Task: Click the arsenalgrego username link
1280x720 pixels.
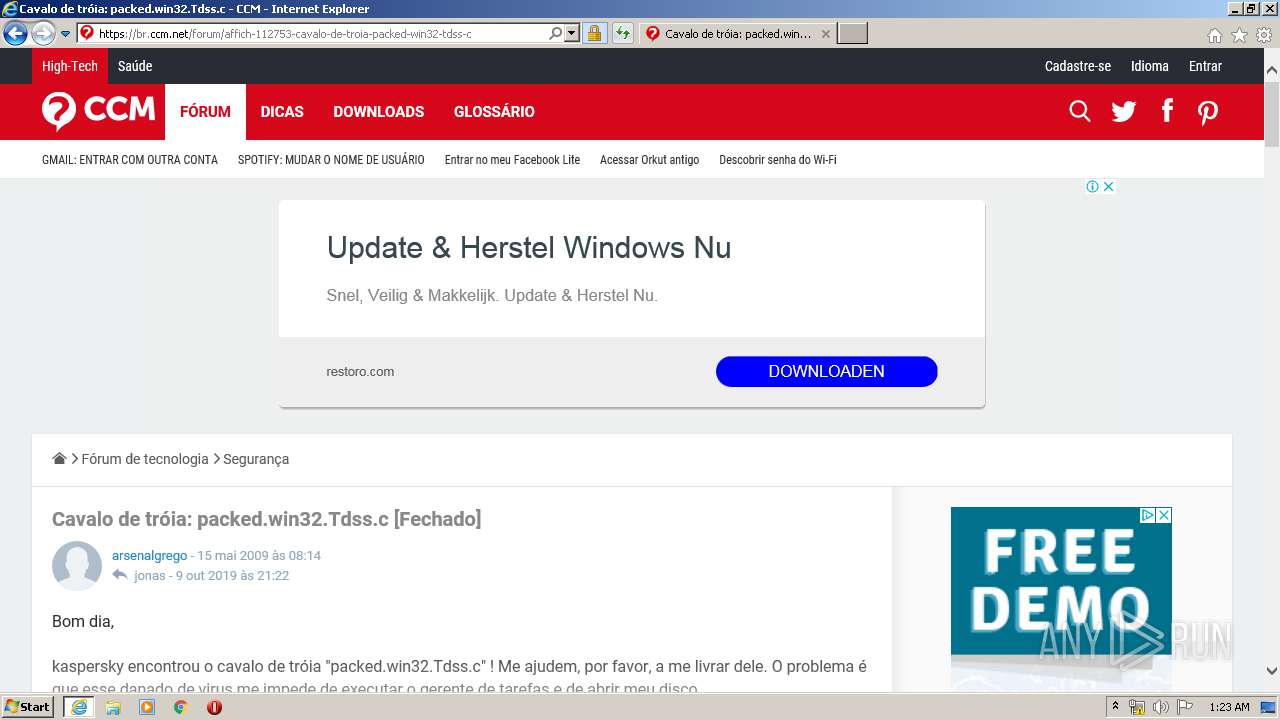Action: pyautogui.click(x=149, y=555)
